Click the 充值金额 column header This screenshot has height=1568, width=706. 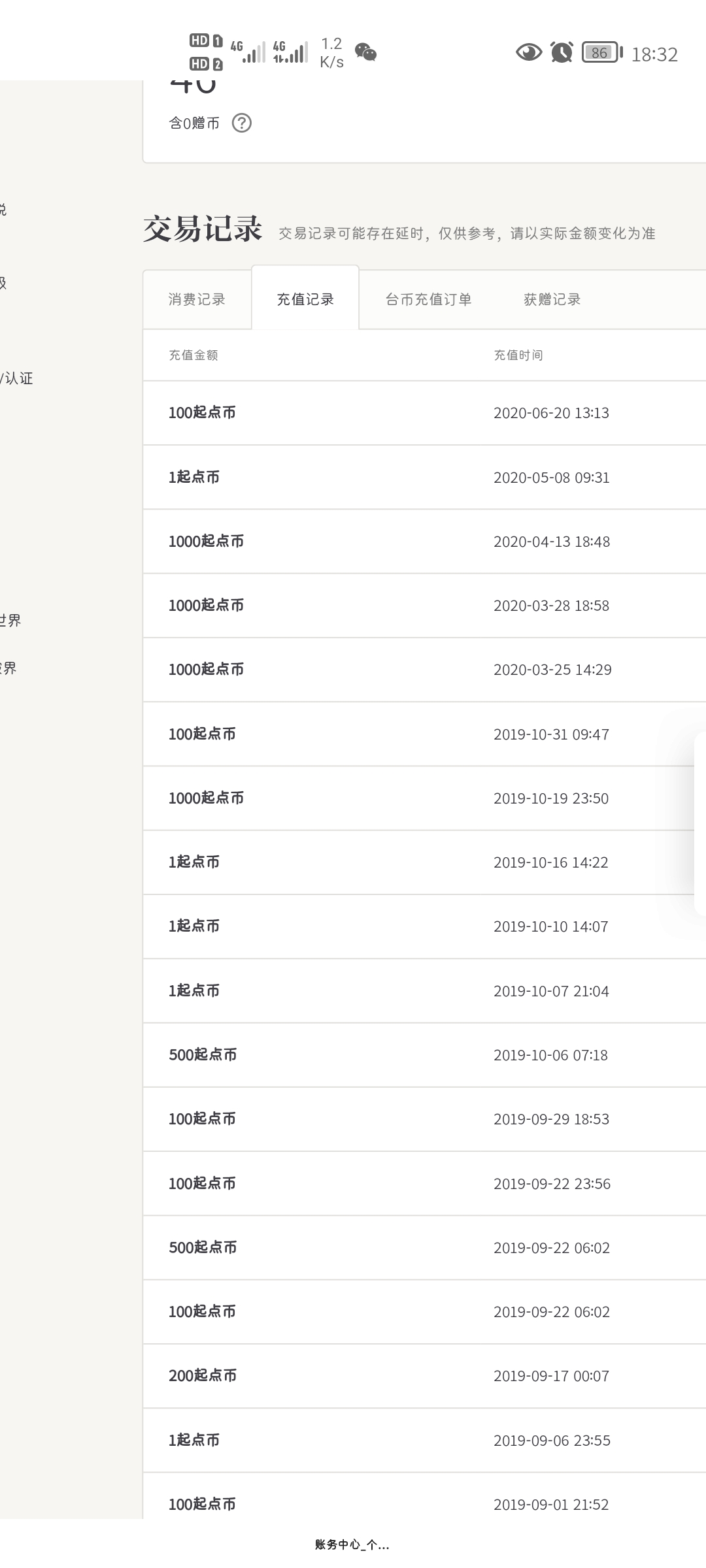coord(193,355)
